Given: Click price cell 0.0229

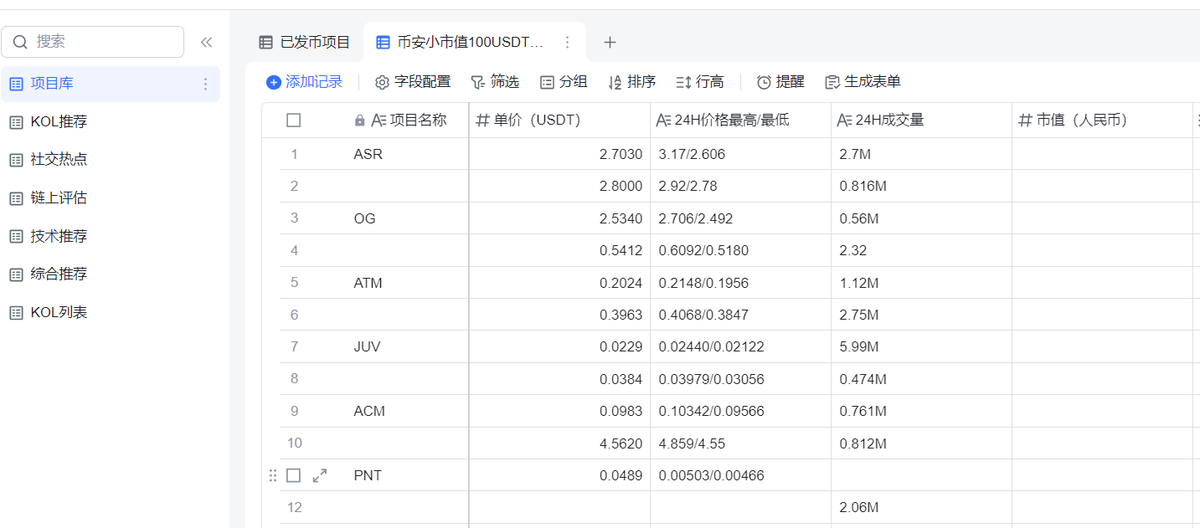Looking at the screenshot, I should [559, 346].
